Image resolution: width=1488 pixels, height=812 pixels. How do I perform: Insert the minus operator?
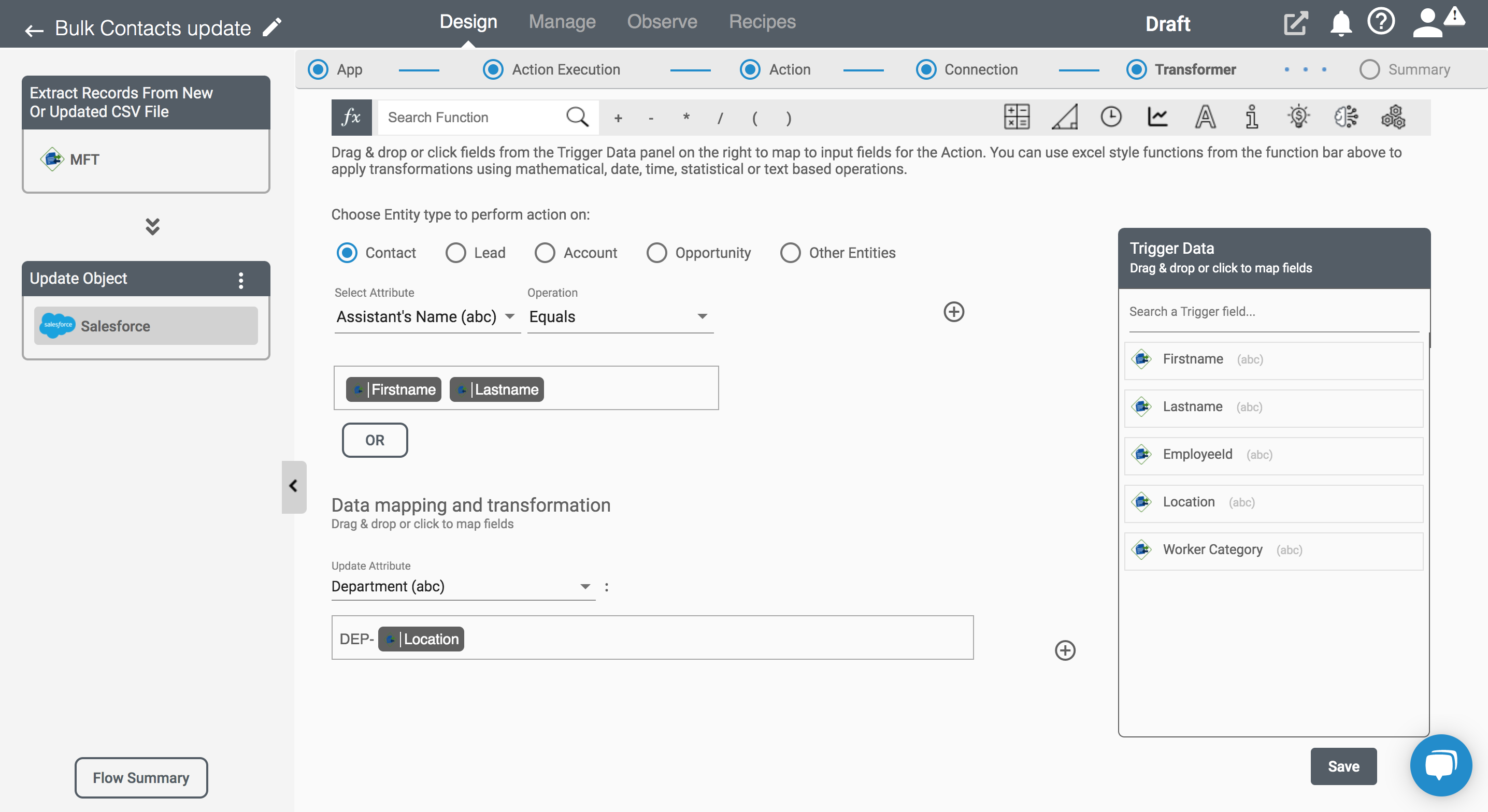(651, 119)
